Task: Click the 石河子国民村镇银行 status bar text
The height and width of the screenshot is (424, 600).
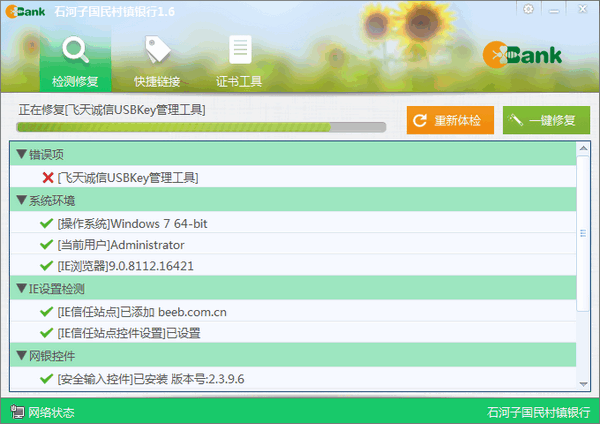Action: pyautogui.click(x=538, y=413)
